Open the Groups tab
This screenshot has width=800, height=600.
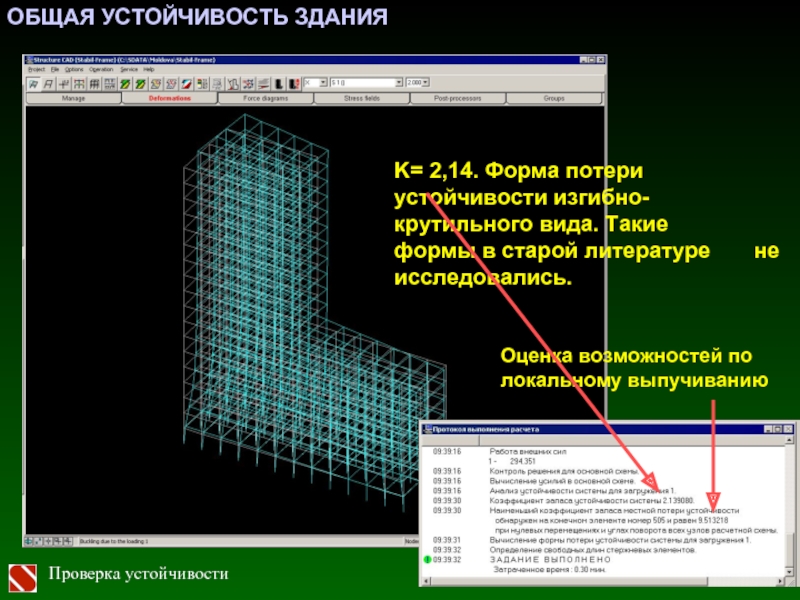pyautogui.click(x=553, y=99)
